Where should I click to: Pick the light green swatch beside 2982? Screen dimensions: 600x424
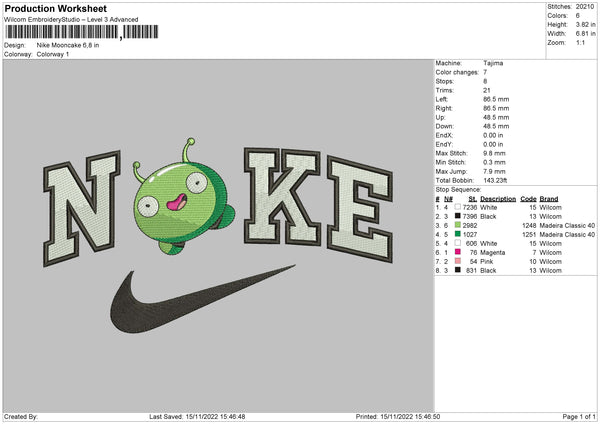(x=458, y=225)
